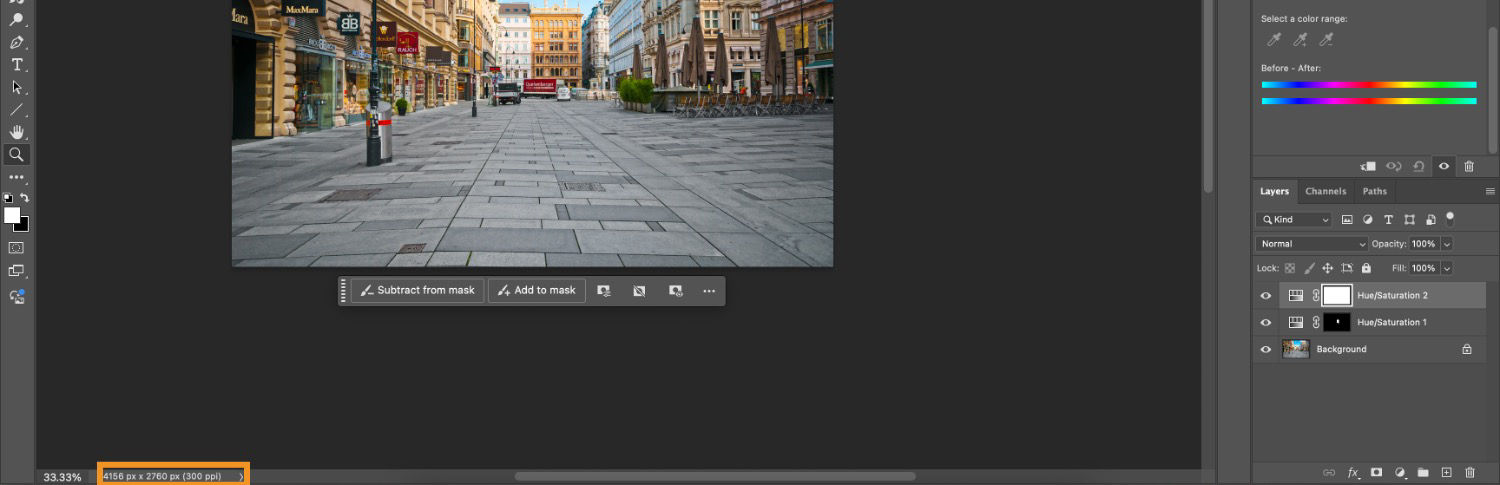The image size is (1500, 485).
Task: Click the Subtract from mask button
Action: pyautogui.click(x=417, y=290)
